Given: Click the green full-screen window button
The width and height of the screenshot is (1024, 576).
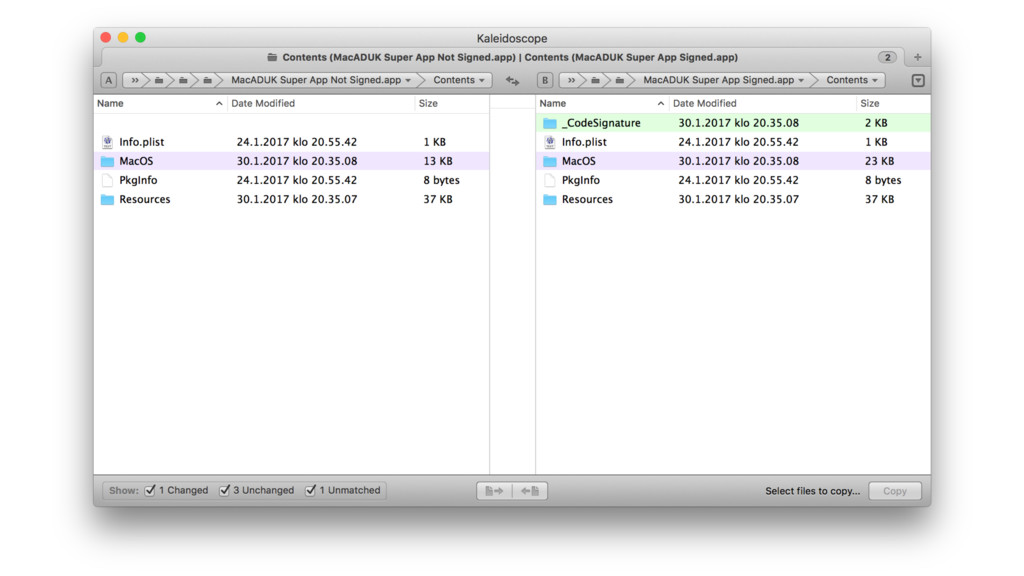Looking at the screenshot, I should (x=140, y=38).
